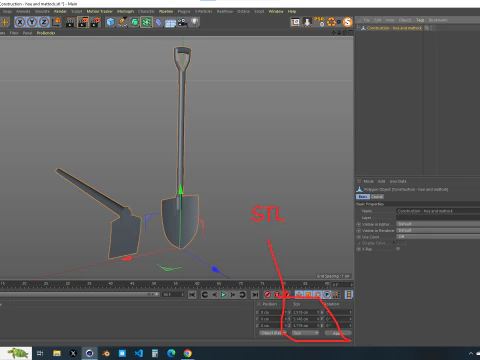Viewport: 480px width, 360px height.
Task: Click the picture viewer icon in right toolbar
Action: [x=295, y=22]
